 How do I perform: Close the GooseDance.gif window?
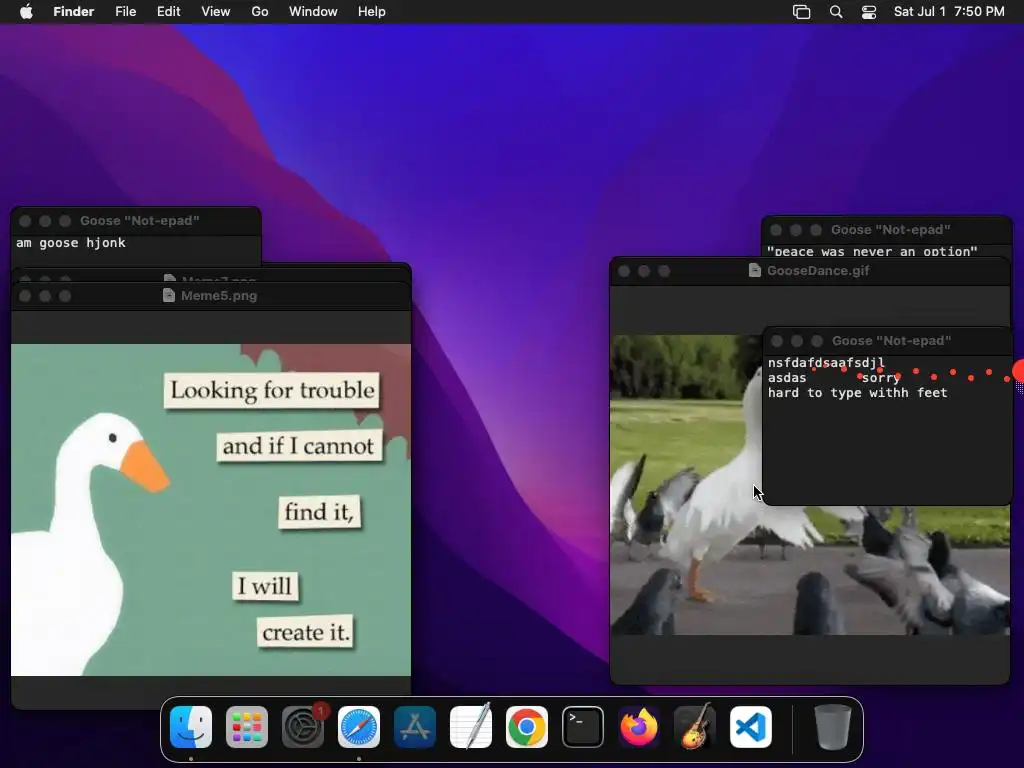click(624, 271)
